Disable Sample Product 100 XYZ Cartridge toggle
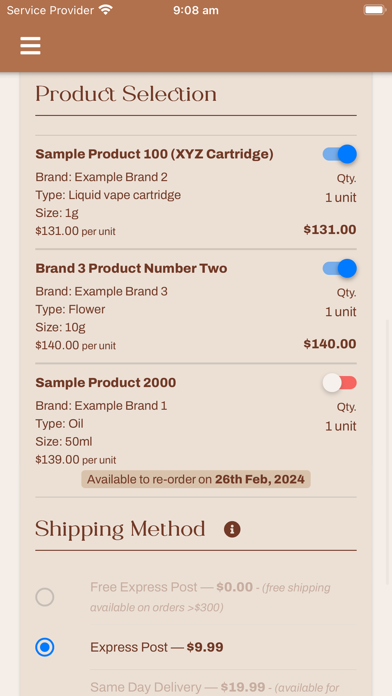Viewport: 392px width, 696px height. (340, 154)
